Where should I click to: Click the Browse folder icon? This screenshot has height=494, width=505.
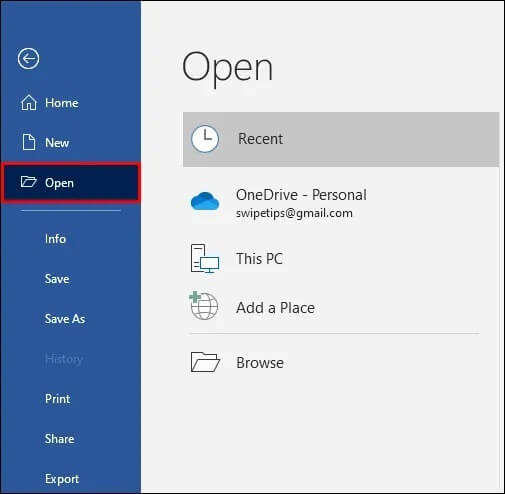tap(205, 362)
